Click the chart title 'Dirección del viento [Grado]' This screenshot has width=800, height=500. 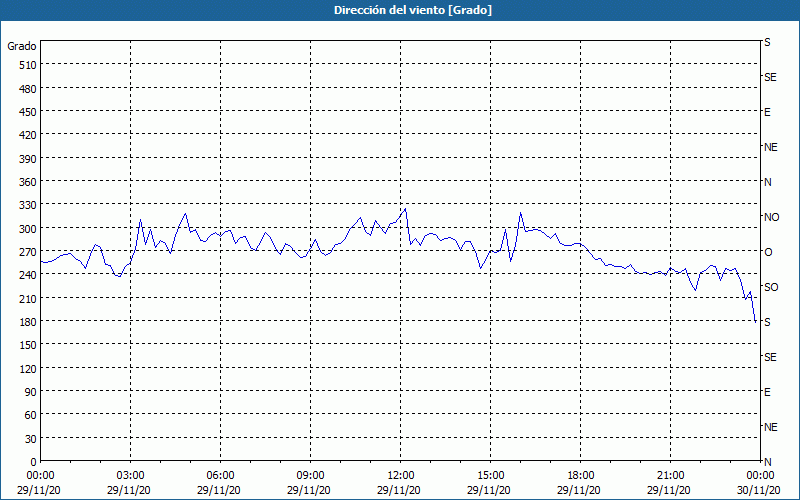tap(413, 10)
